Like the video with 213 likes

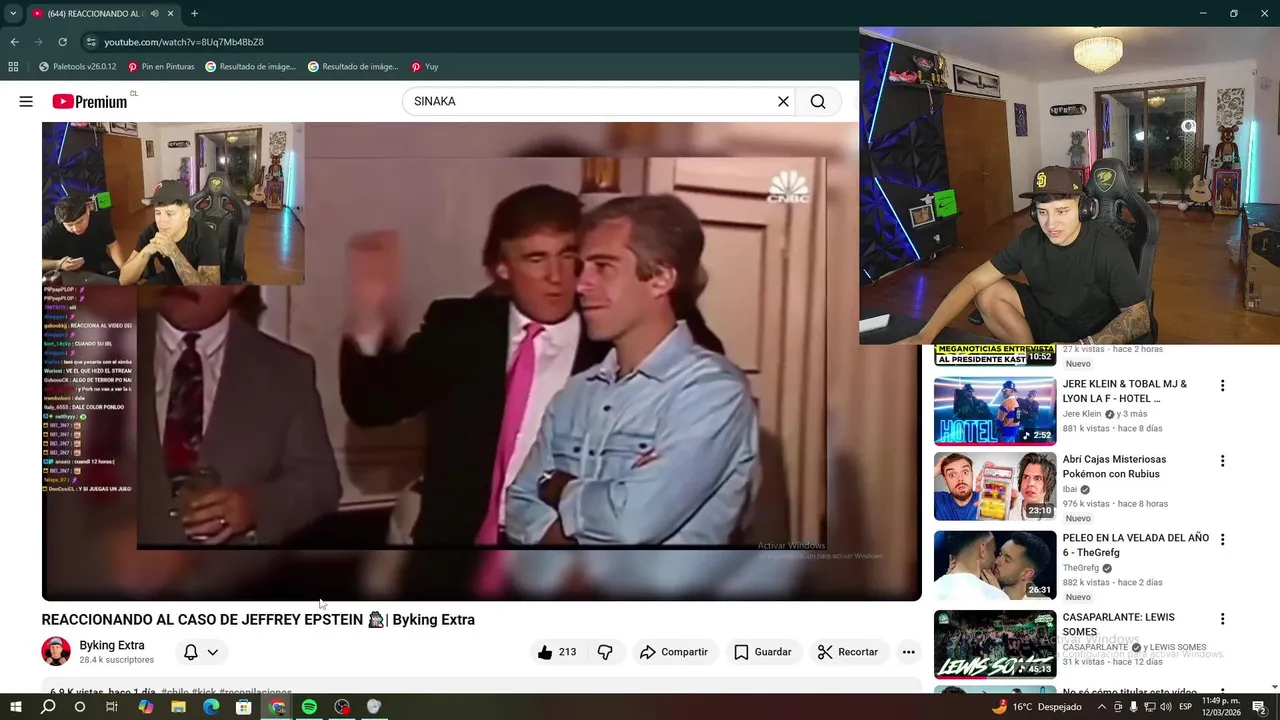tap(556, 652)
